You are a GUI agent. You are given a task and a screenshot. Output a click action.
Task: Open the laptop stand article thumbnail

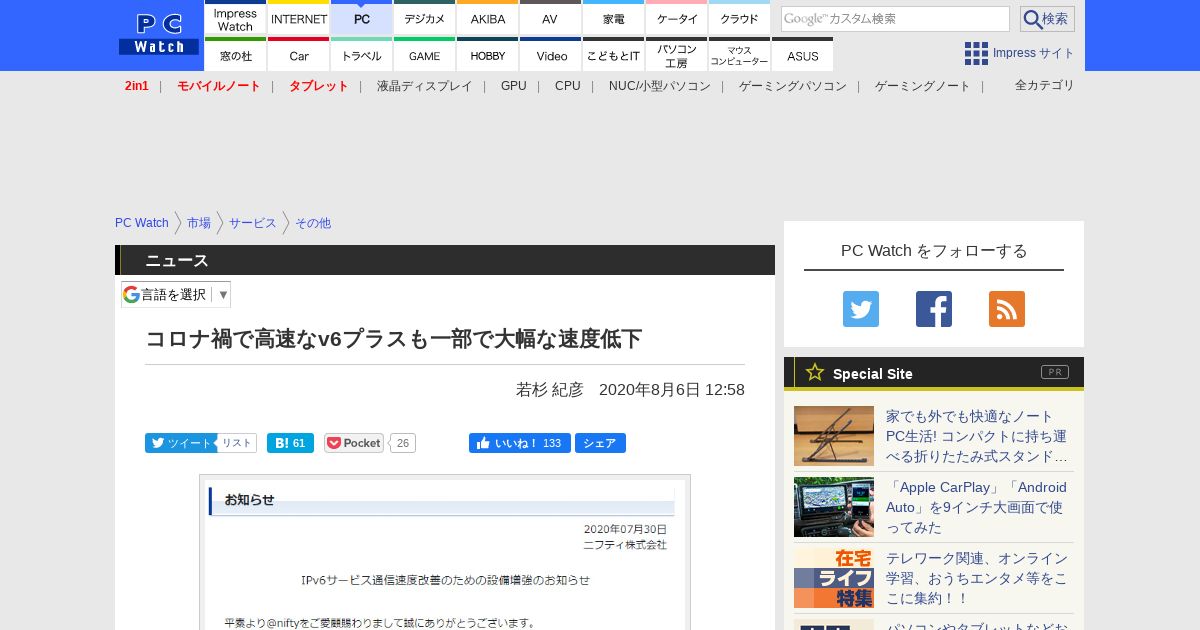tap(834, 436)
